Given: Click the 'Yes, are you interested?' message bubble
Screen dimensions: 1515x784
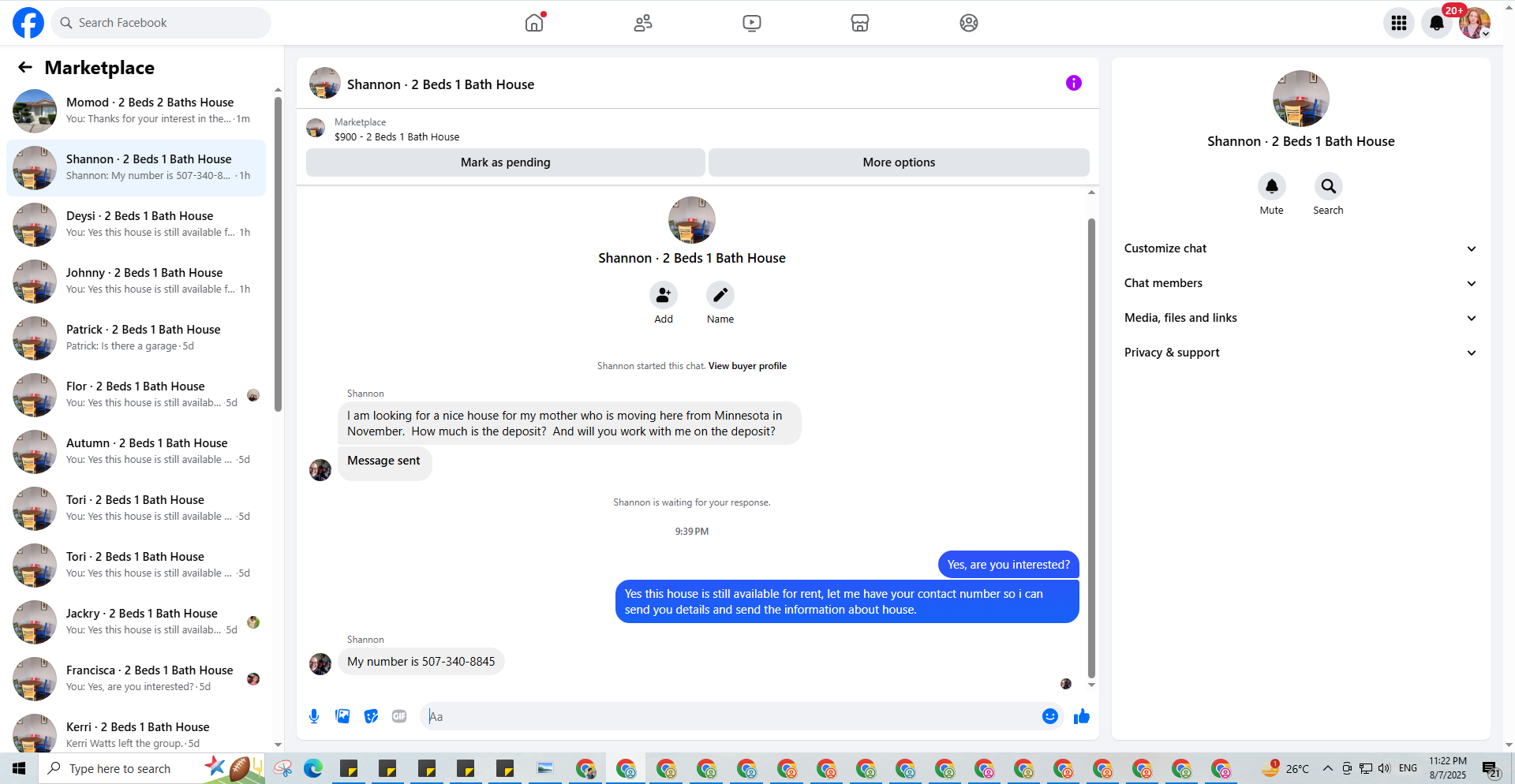Looking at the screenshot, I should point(1008,565).
